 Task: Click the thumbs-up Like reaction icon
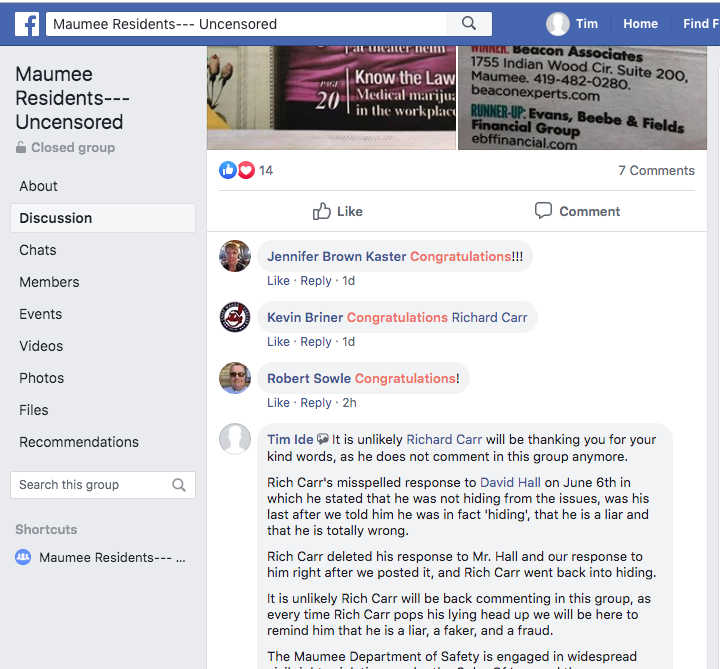click(228, 170)
